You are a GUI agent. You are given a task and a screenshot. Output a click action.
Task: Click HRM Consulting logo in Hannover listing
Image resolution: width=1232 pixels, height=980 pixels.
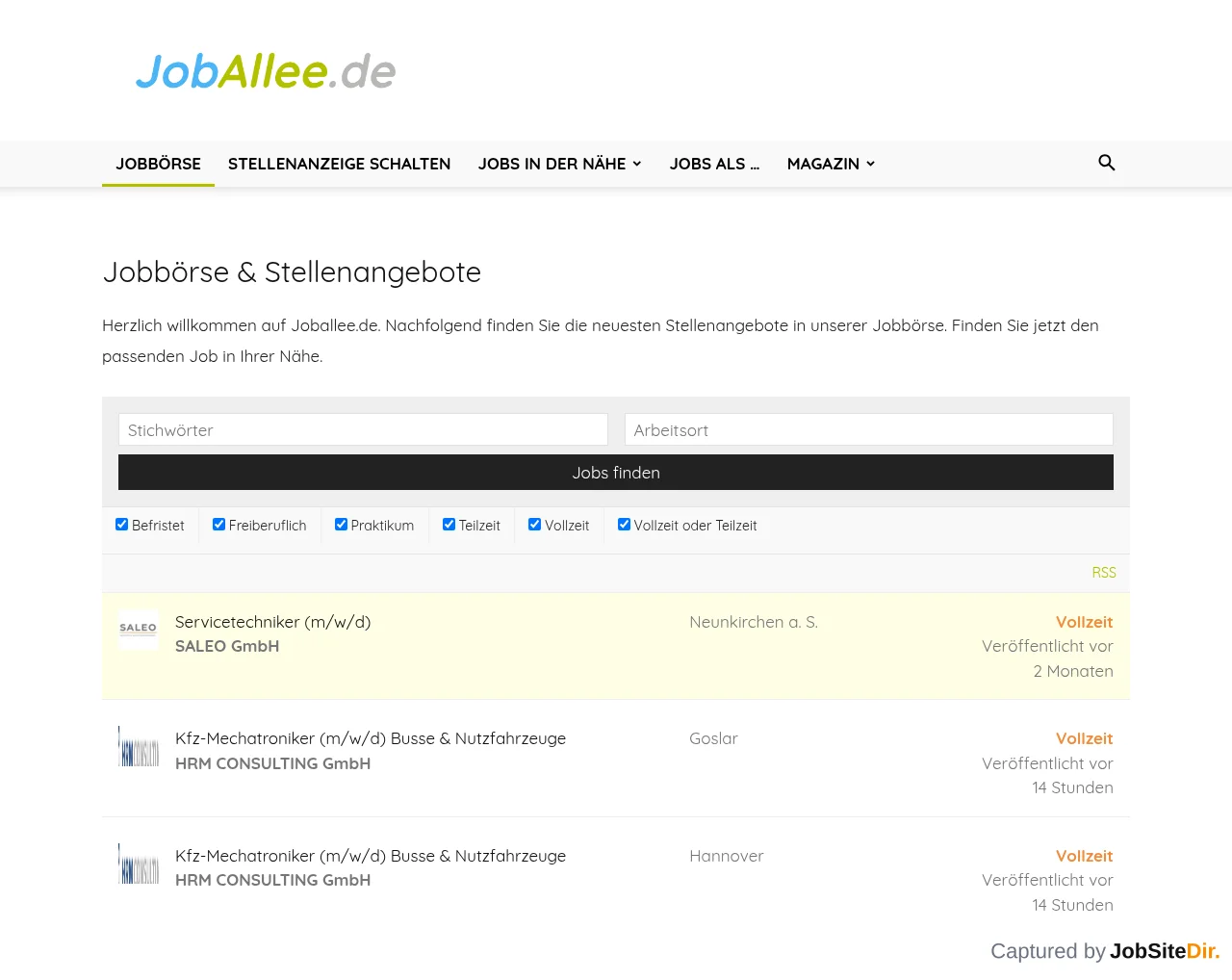(139, 864)
